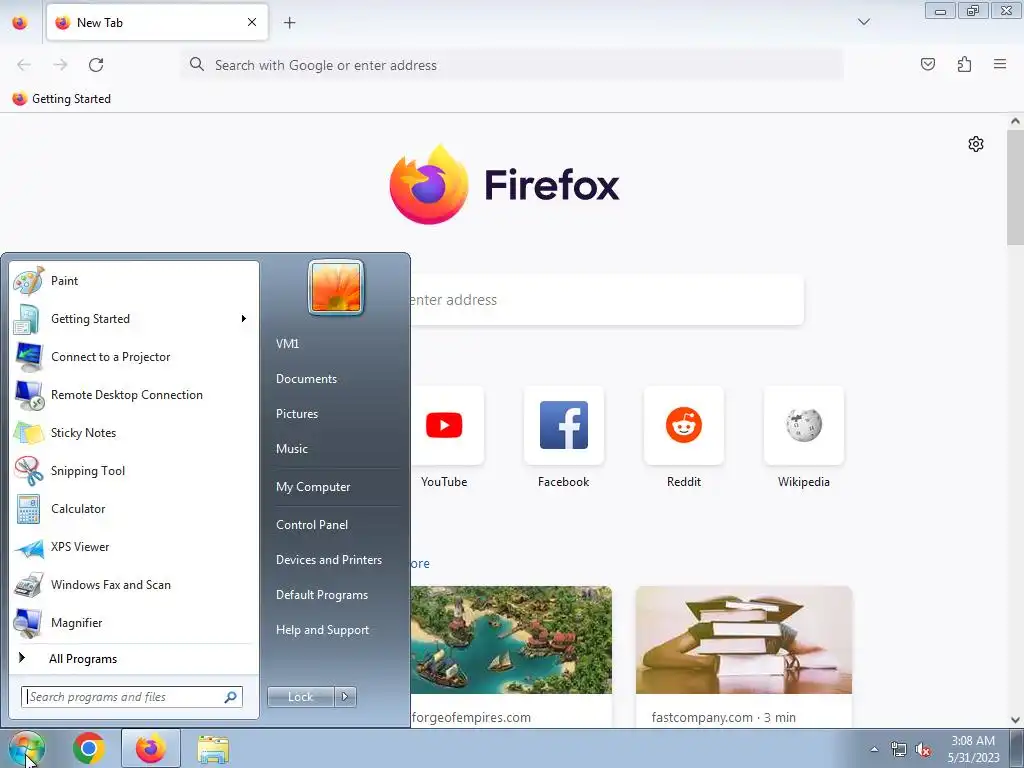Go forward in Firefox
This screenshot has width=1024, height=768.
click(60, 65)
